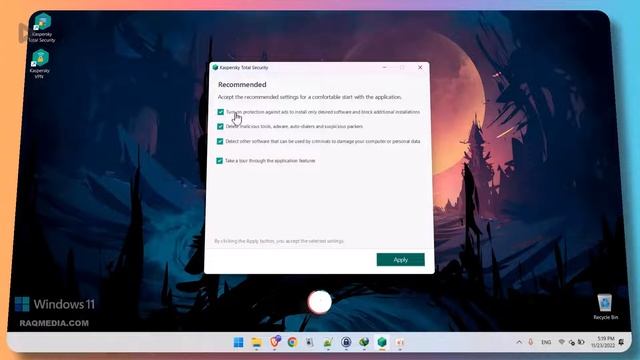Image resolution: width=640 pixels, height=360 pixels.
Task: Click Kaspersky logo in dialog title bar
Action: pyautogui.click(x=215, y=67)
